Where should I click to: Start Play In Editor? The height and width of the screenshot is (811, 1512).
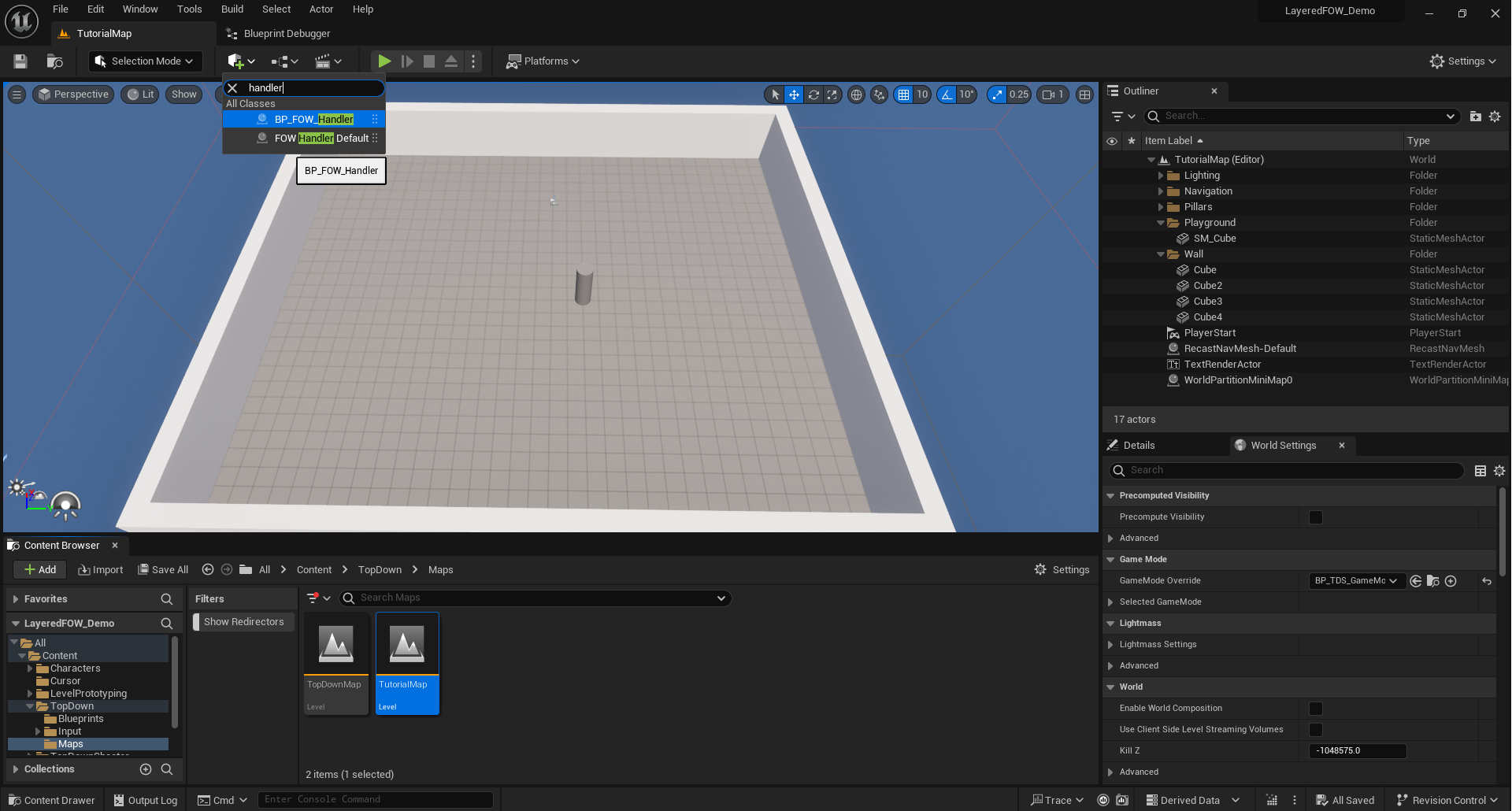tap(384, 61)
